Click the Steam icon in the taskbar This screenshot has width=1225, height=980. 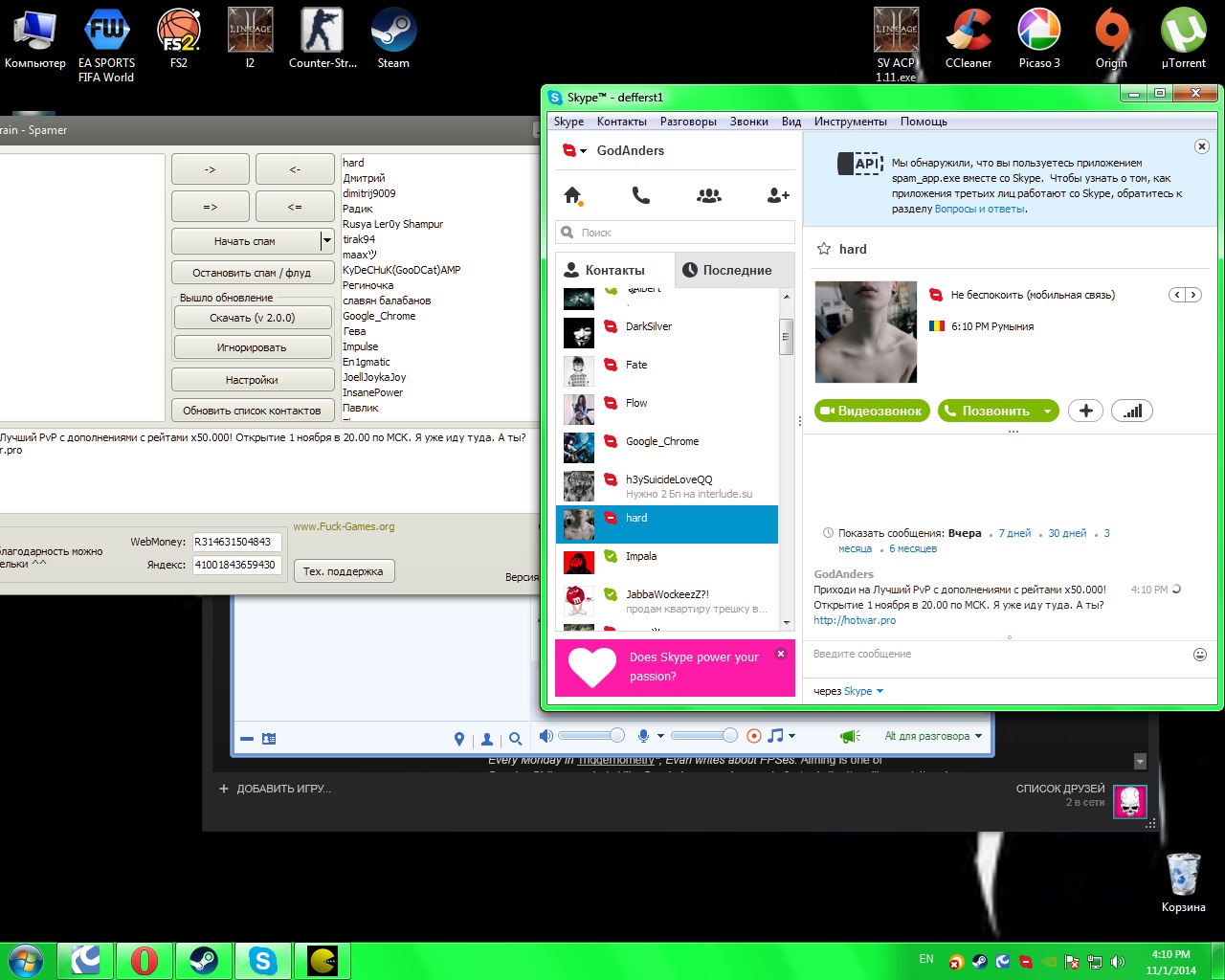tap(203, 960)
